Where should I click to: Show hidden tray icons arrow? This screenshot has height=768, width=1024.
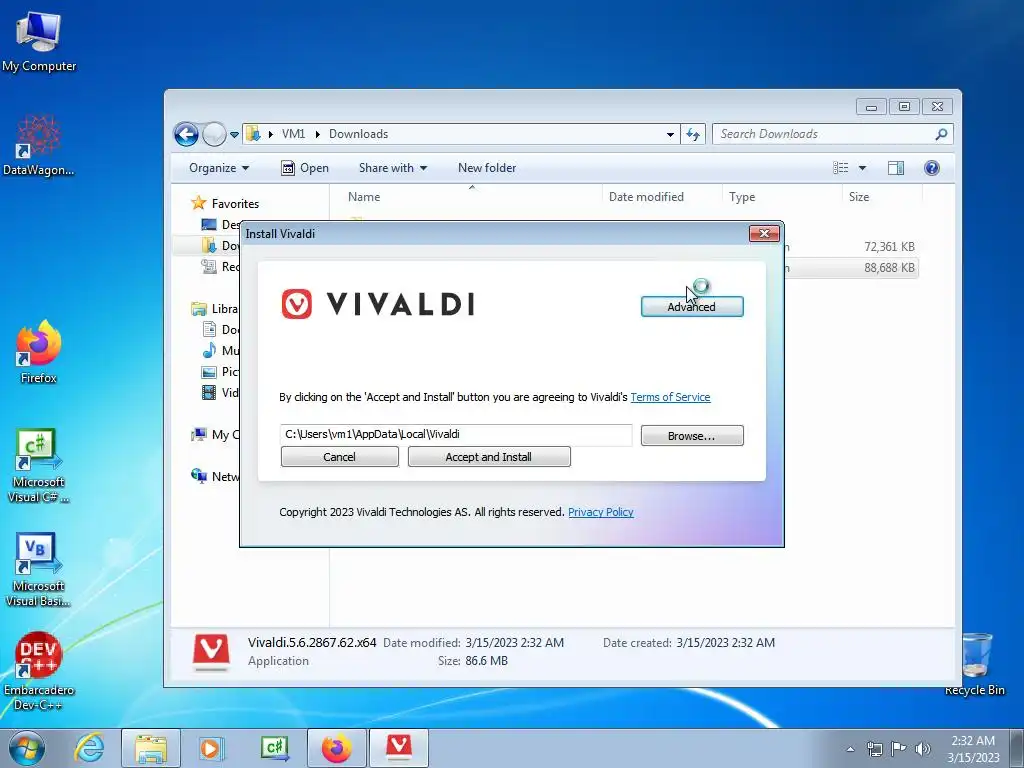pyautogui.click(x=850, y=749)
